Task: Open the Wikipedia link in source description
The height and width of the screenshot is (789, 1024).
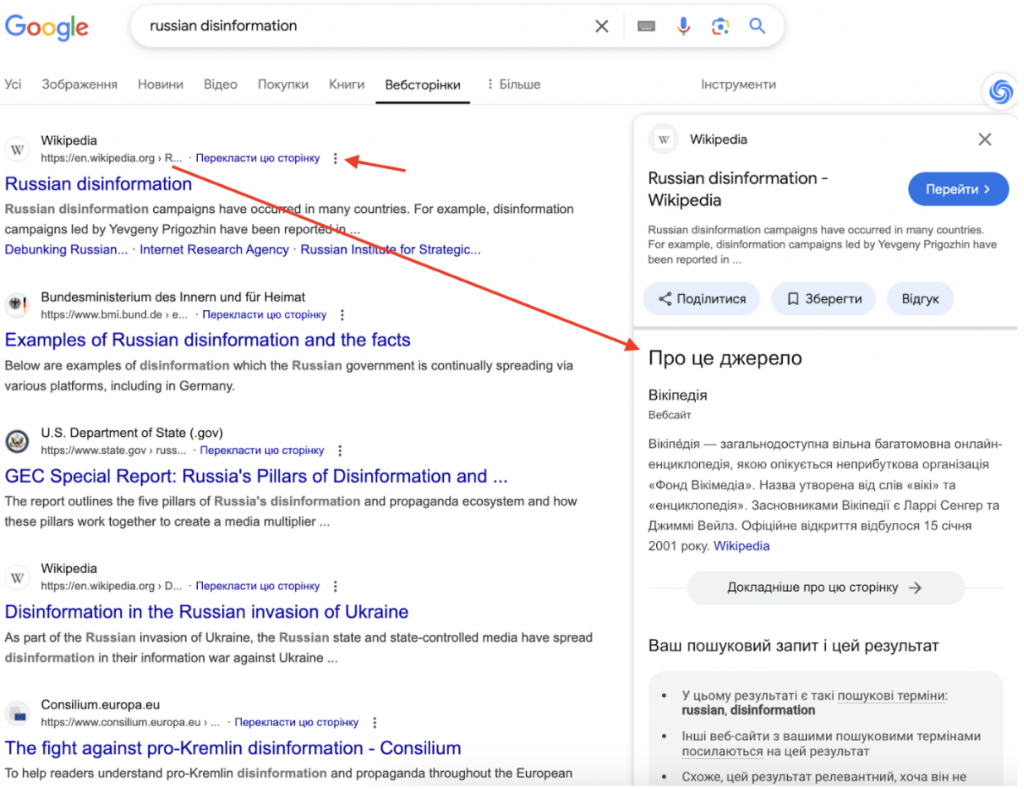Action: point(741,546)
